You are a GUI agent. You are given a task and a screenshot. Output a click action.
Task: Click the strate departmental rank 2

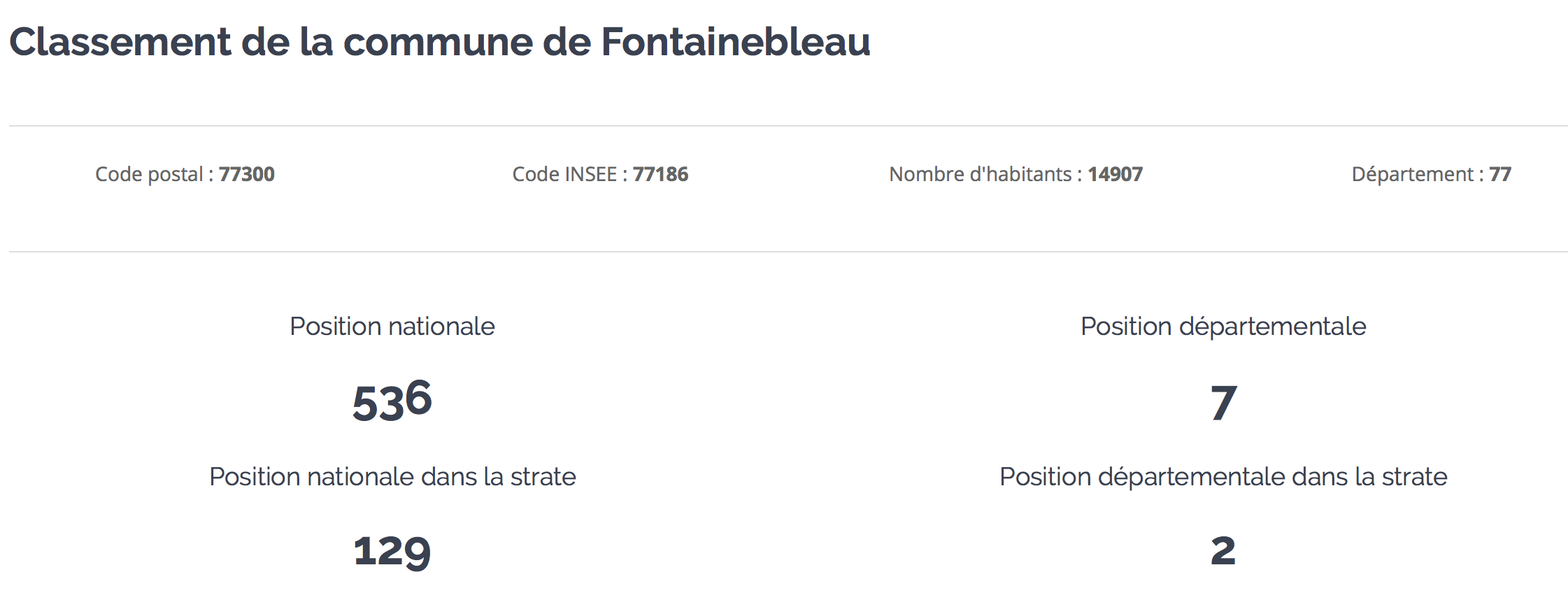pos(1223,551)
